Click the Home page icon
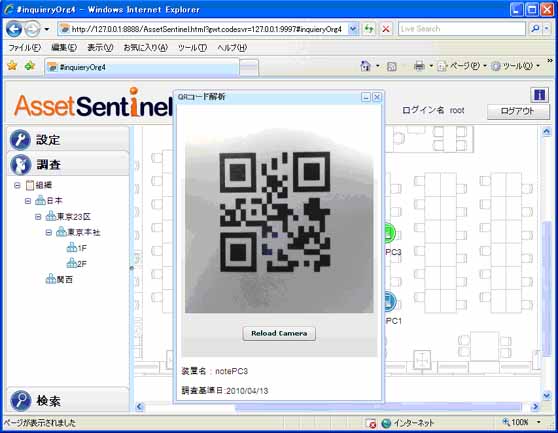This screenshot has height=433, width=558. click(x=365, y=66)
